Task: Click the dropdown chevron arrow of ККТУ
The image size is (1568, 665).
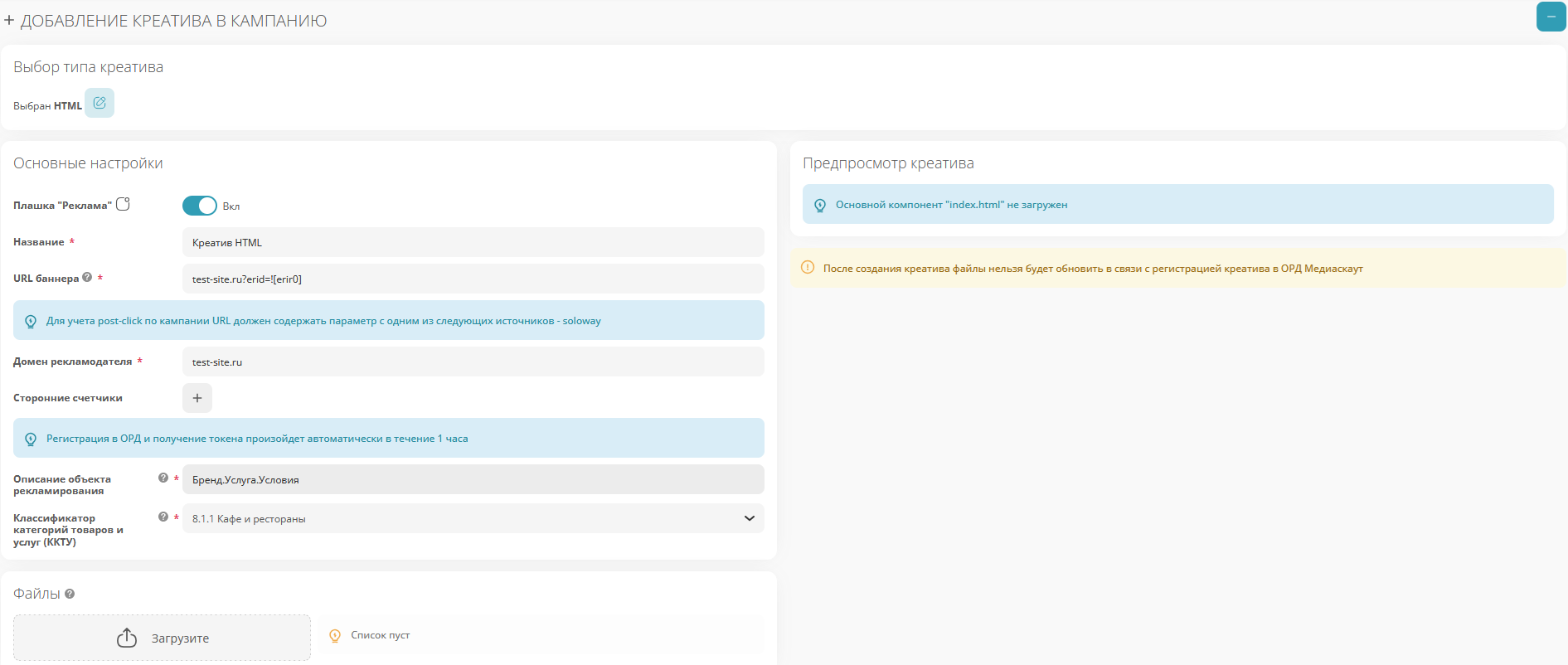Action: 750,518
